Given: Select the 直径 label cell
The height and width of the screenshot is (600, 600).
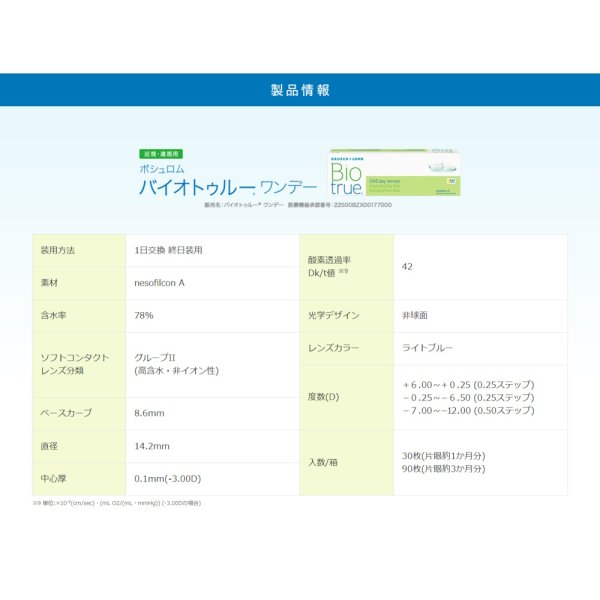Looking at the screenshot, I should 79,446.
